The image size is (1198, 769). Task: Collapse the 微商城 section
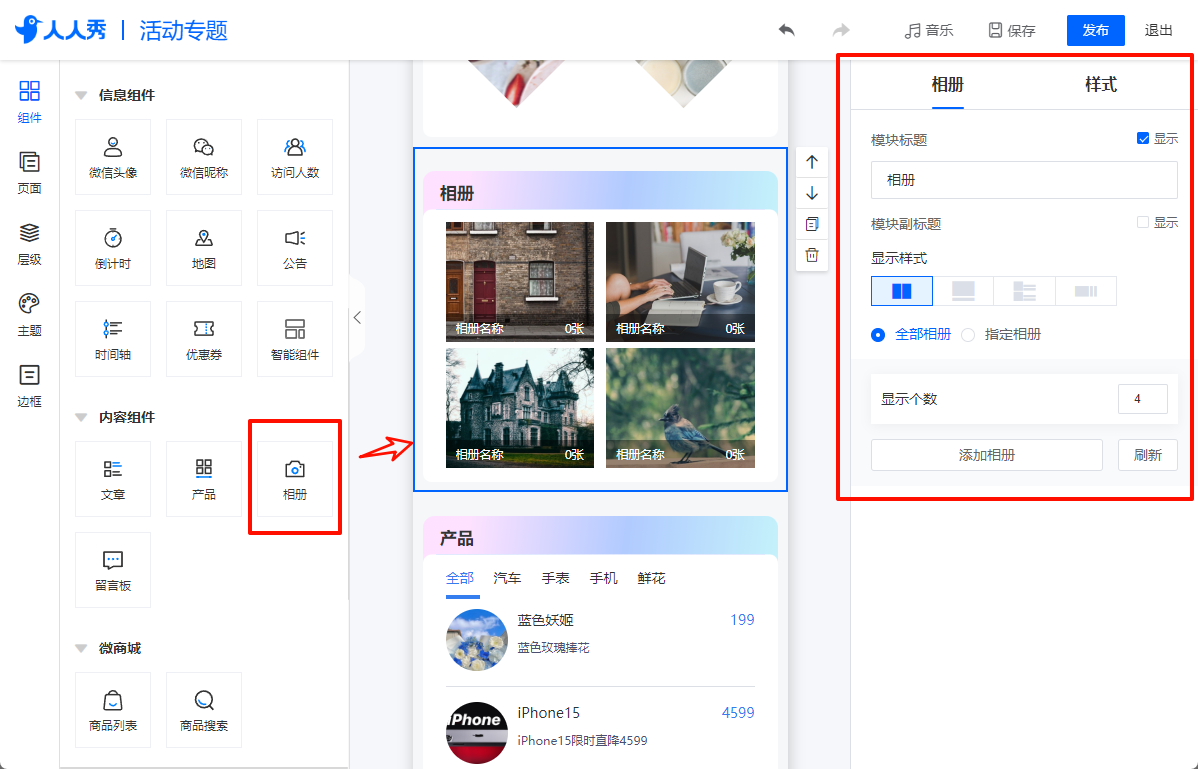pos(81,649)
